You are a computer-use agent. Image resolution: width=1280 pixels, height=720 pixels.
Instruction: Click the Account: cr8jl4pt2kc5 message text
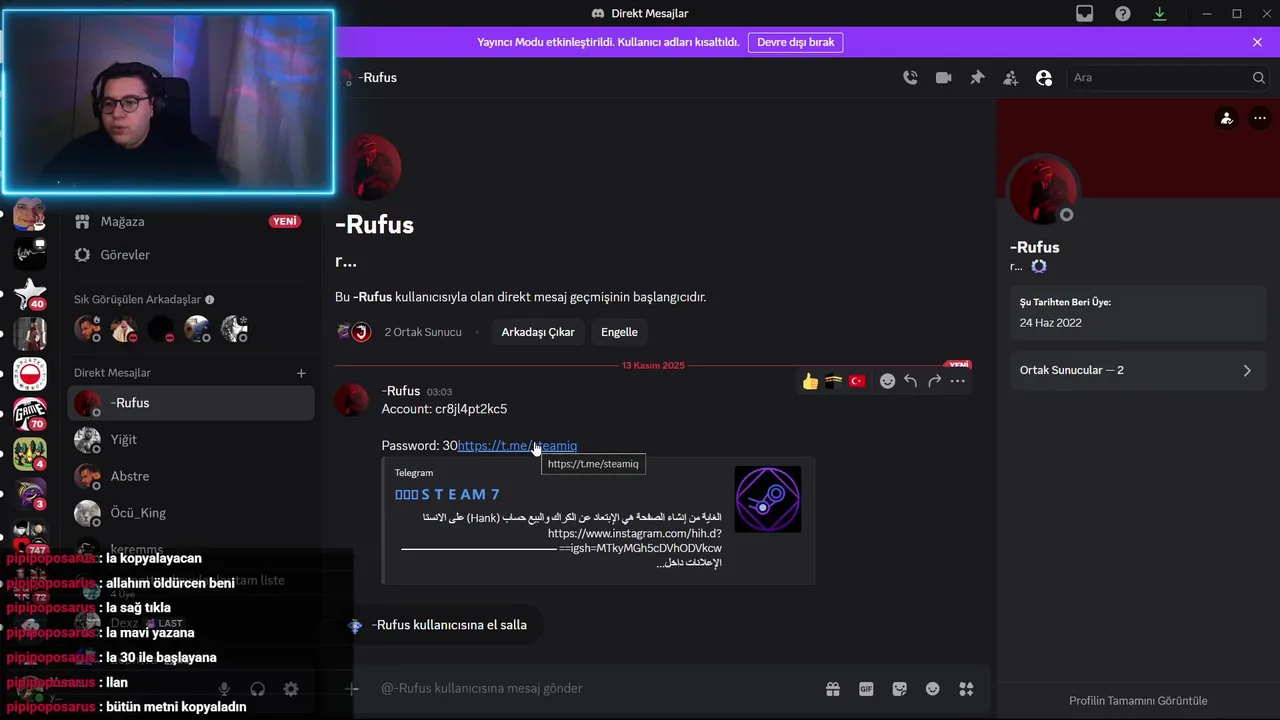(x=444, y=409)
